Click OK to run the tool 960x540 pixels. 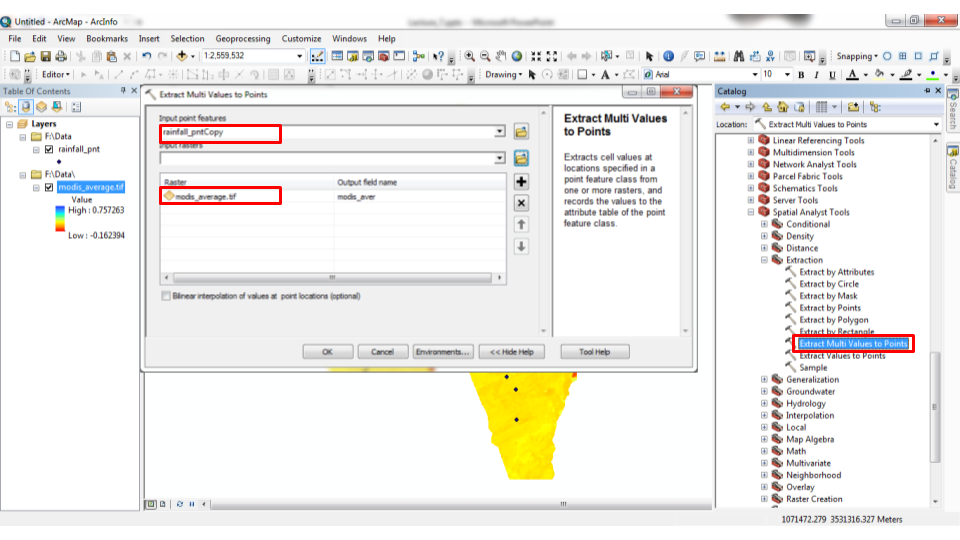(x=328, y=352)
